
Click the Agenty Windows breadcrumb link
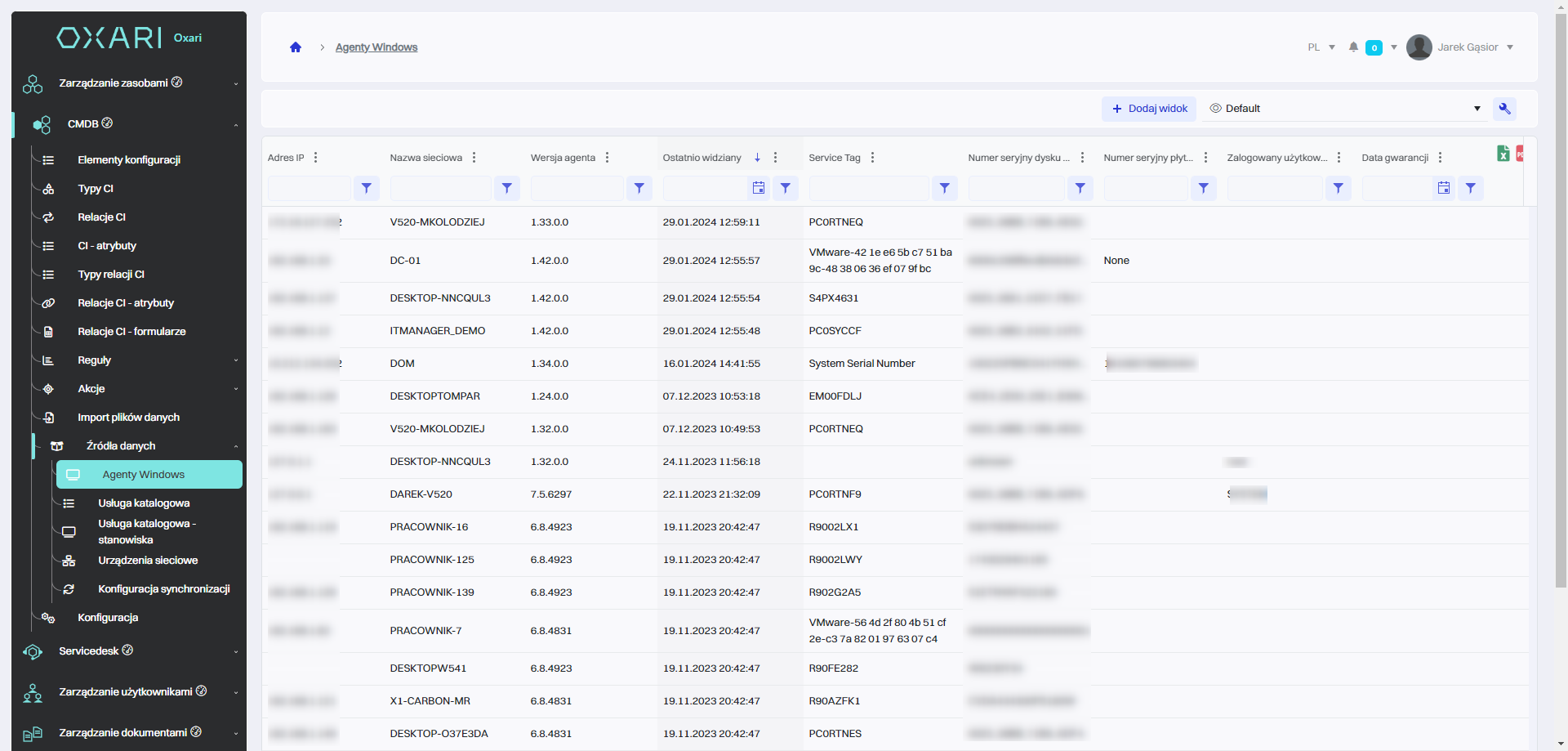pos(376,47)
